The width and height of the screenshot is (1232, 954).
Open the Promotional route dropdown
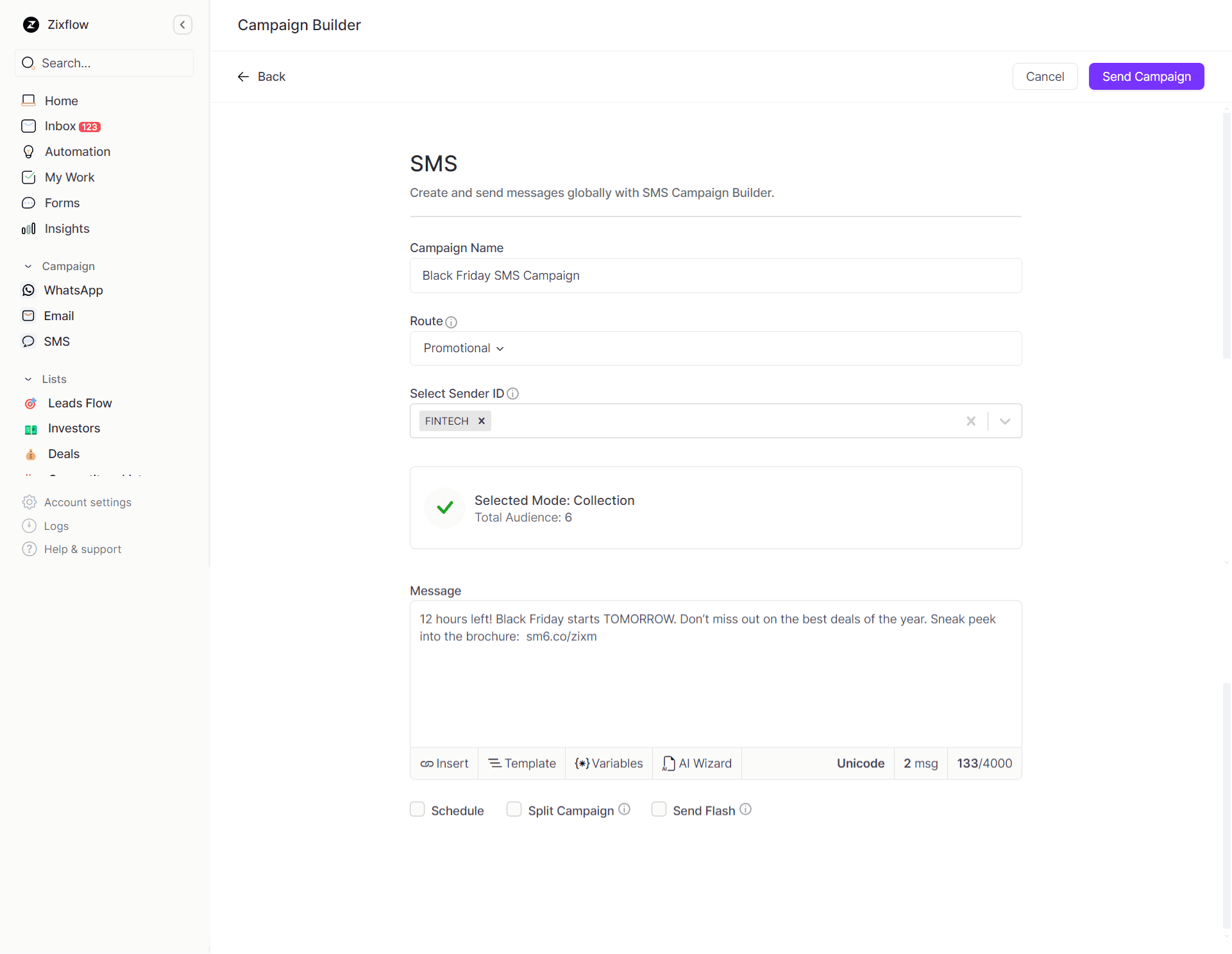coord(464,348)
